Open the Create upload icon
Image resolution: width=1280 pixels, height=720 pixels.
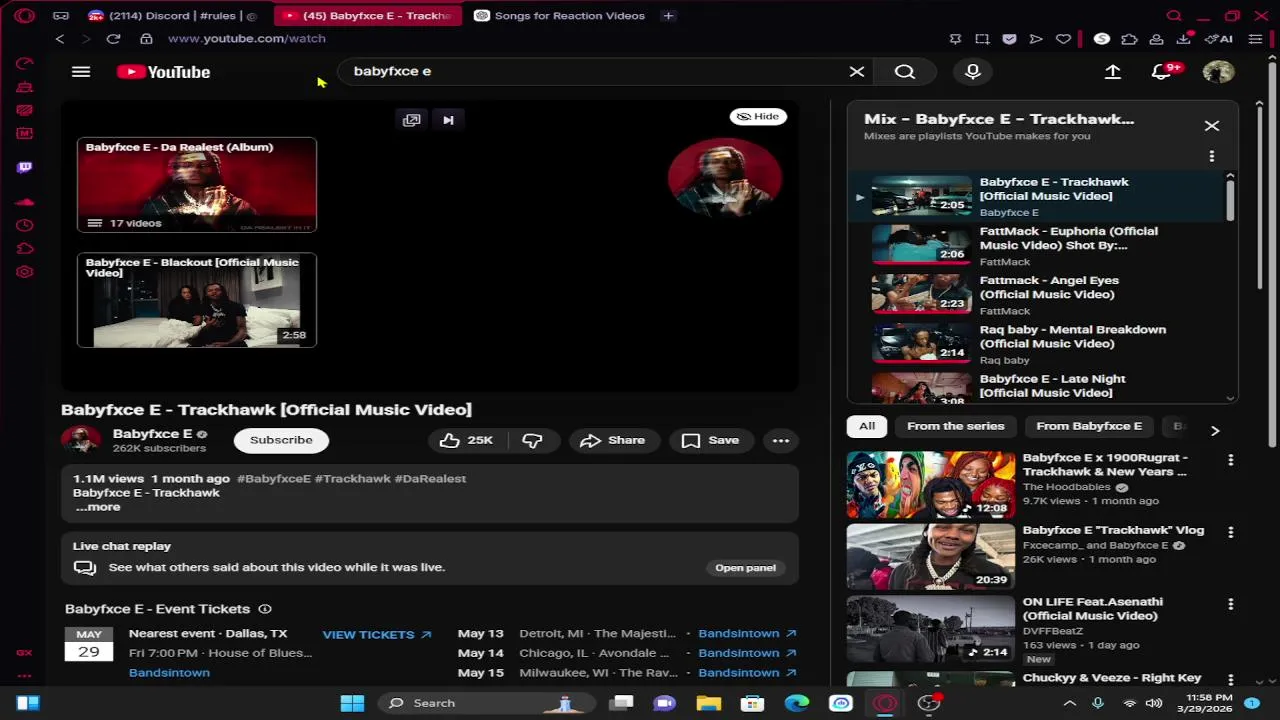[1113, 72]
